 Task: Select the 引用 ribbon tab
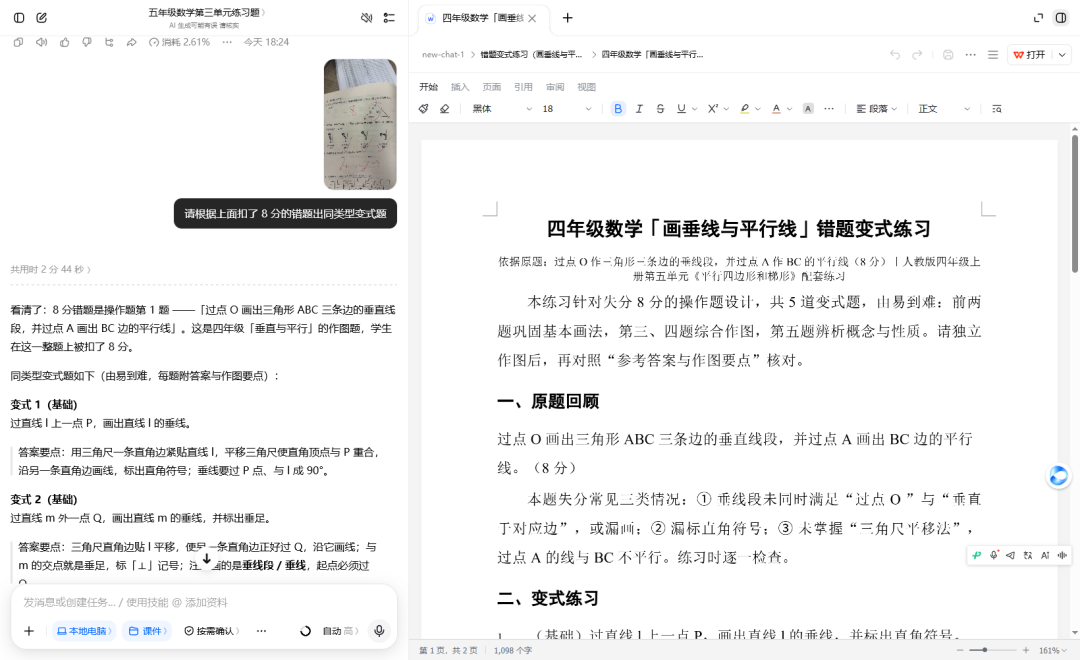click(x=523, y=87)
